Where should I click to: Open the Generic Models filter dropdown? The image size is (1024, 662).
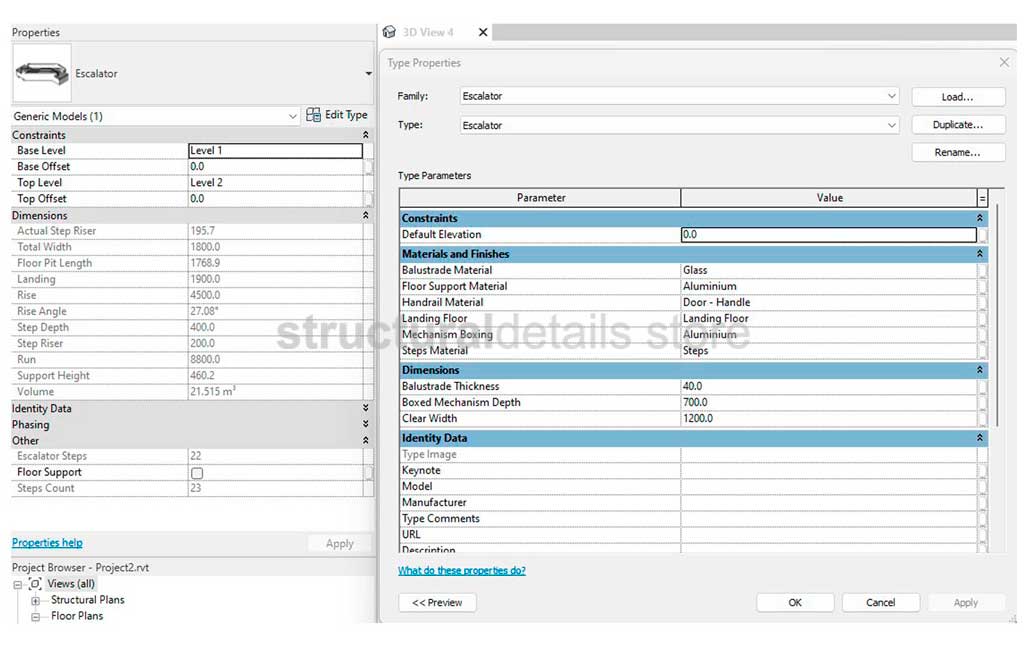pyautogui.click(x=292, y=116)
